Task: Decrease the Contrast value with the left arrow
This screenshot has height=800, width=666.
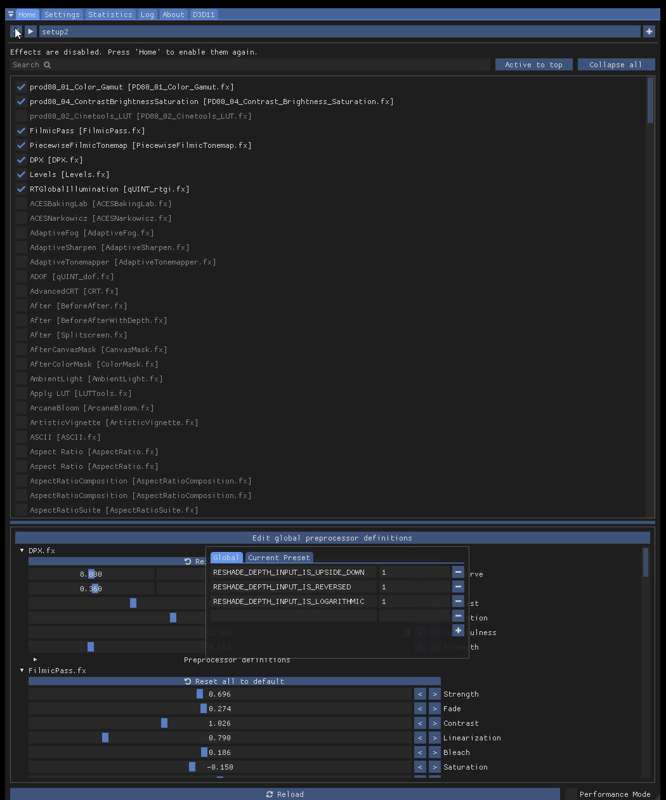Action: click(420, 723)
